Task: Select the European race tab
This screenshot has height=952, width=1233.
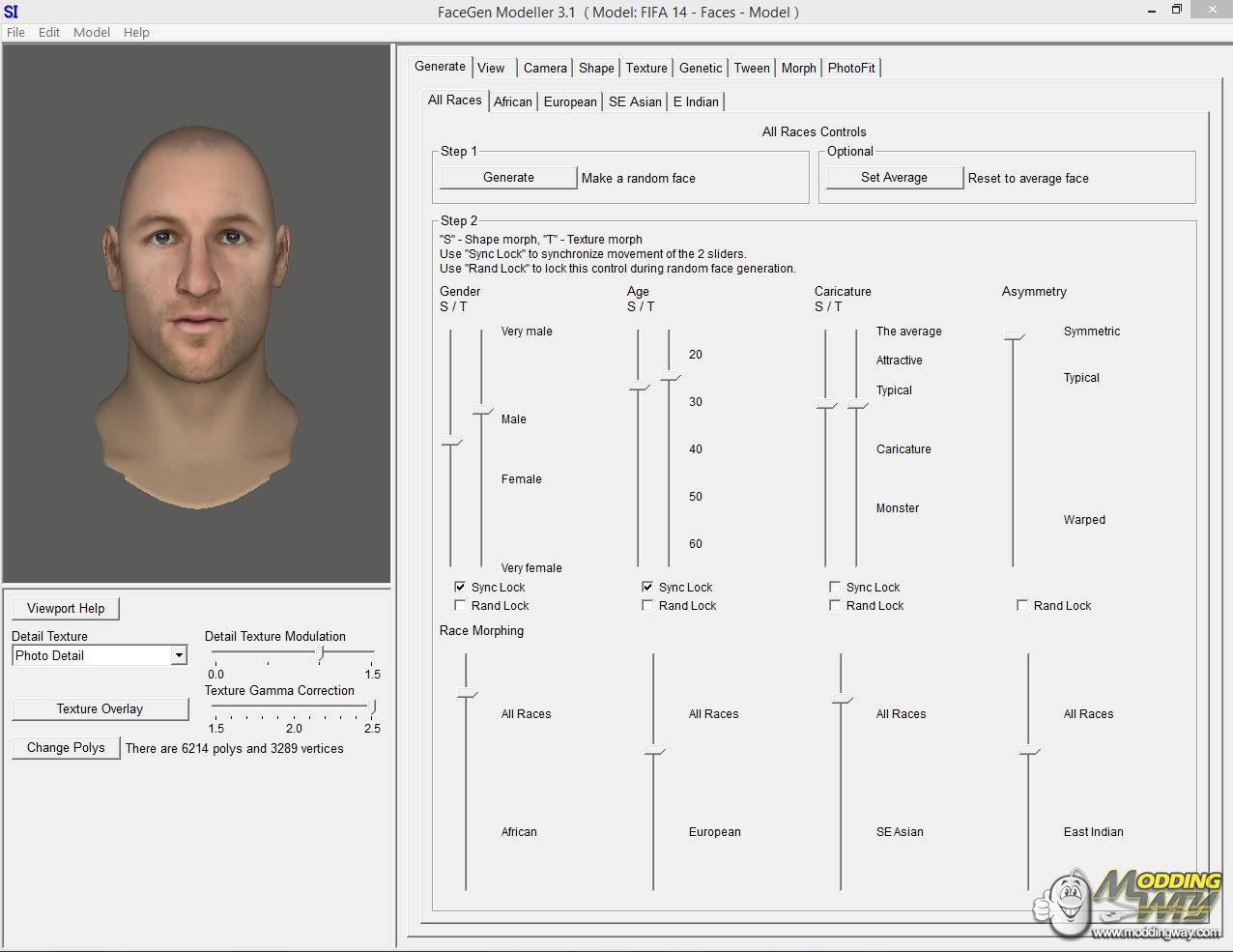Action: tap(569, 101)
